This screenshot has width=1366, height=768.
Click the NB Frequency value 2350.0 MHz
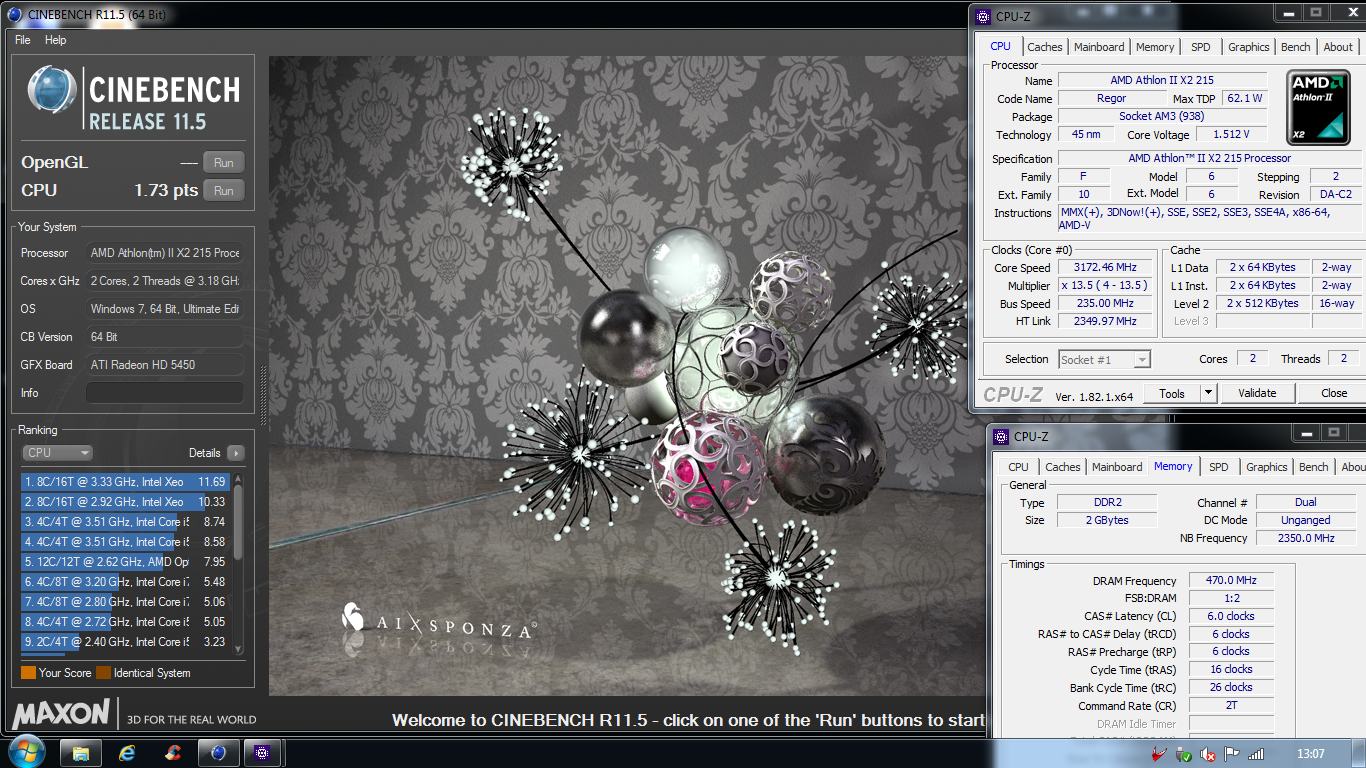1306,538
